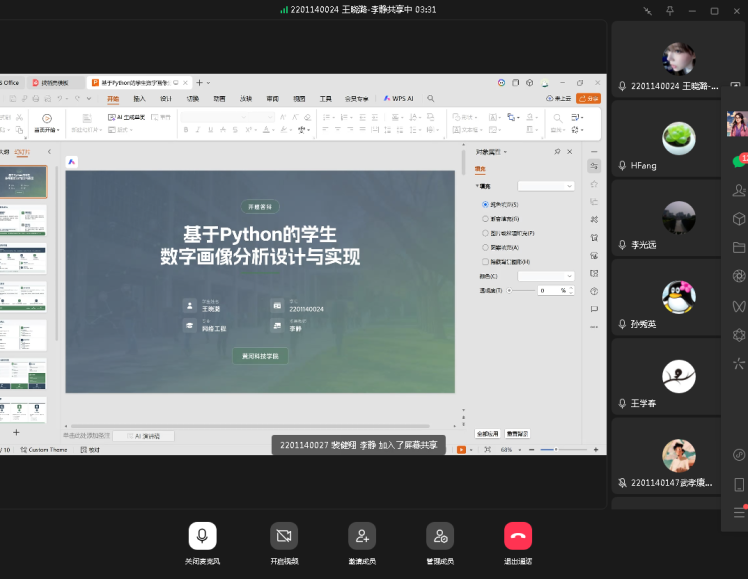The height and width of the screenshot is (579, 748).
Task: Select 纯色填充 solid fill radio option
Action: pos(486,204)
